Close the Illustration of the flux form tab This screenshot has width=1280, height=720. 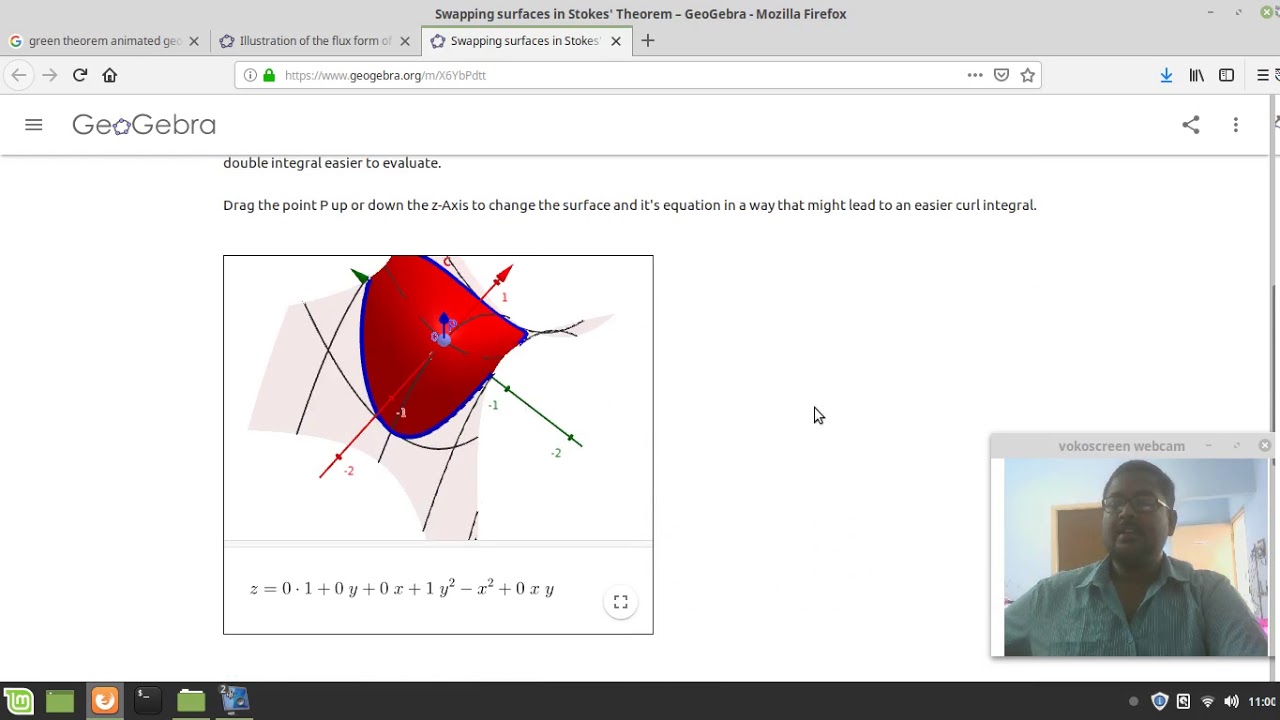tap(405, 41)
